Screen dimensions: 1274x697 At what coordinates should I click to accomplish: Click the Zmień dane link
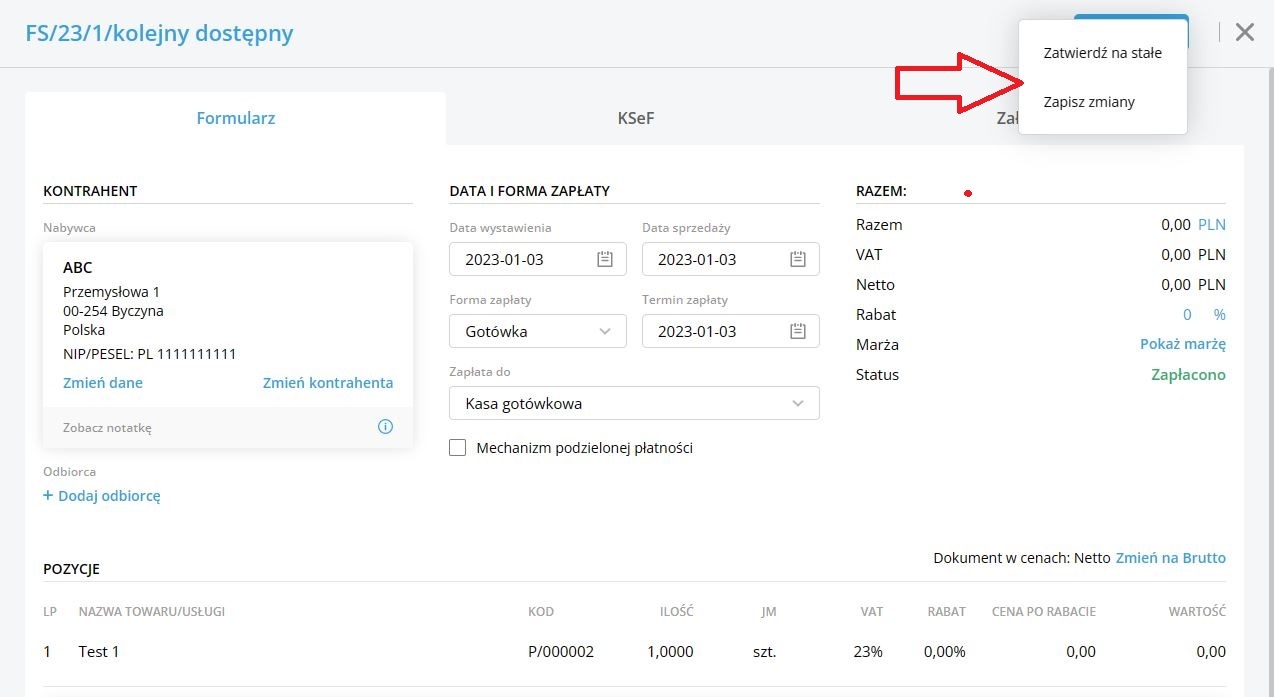click(x=102, y=382)
